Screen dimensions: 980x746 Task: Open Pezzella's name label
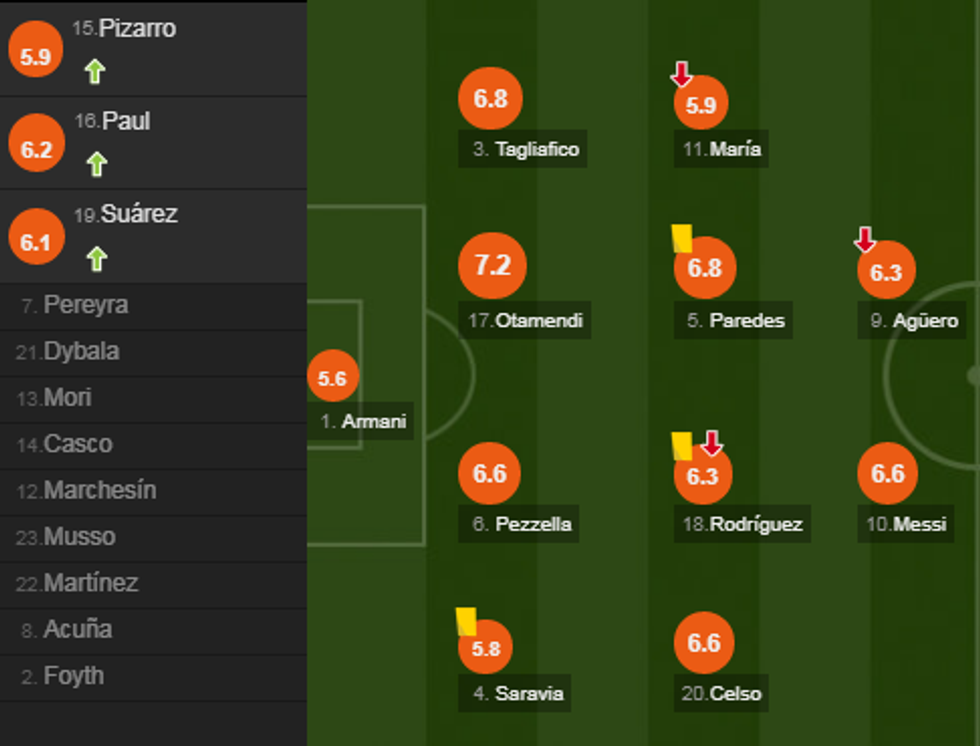pyautogui.click(x=522, y=524)
